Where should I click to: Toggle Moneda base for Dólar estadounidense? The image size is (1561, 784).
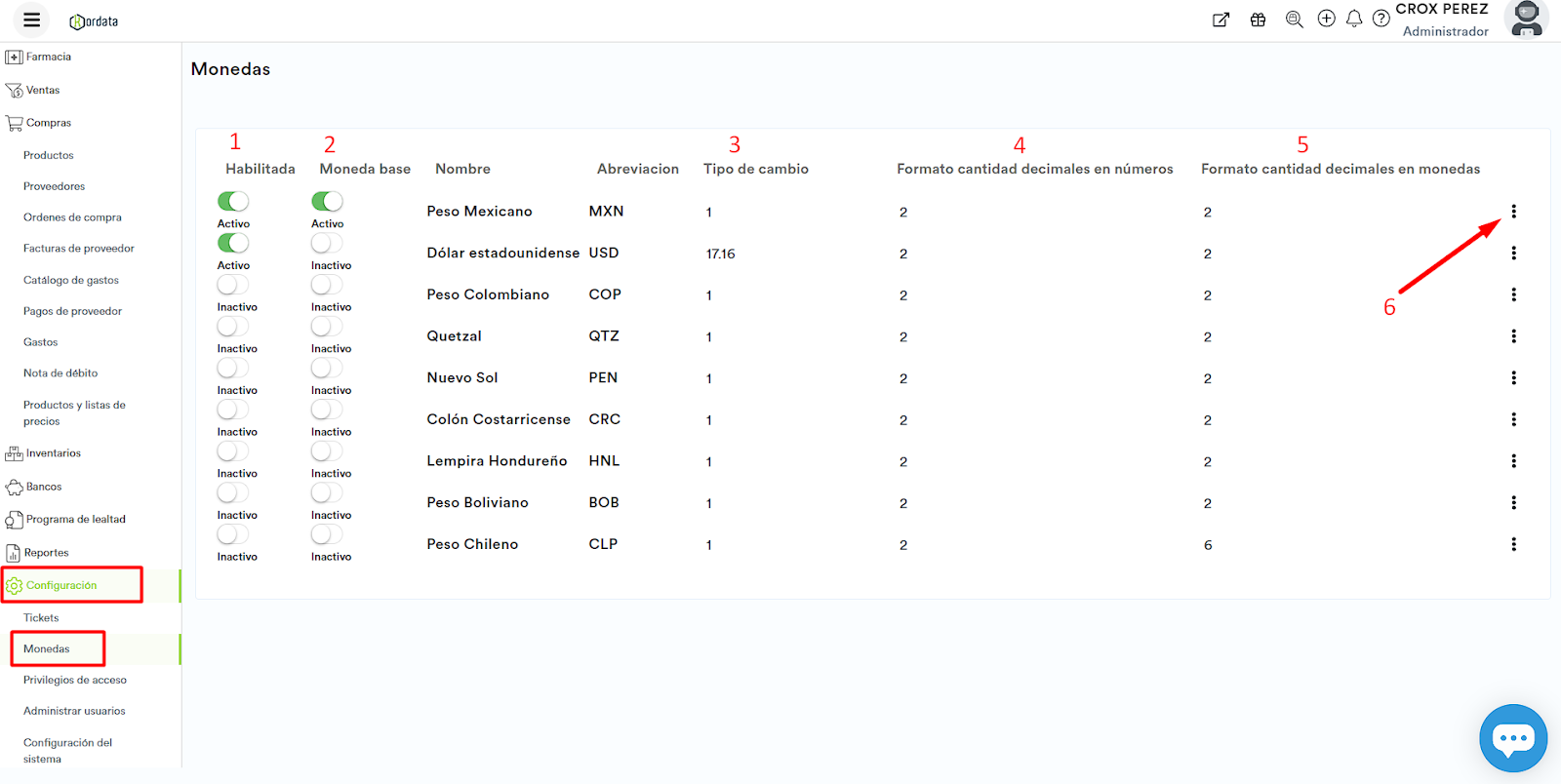point(327,244)
